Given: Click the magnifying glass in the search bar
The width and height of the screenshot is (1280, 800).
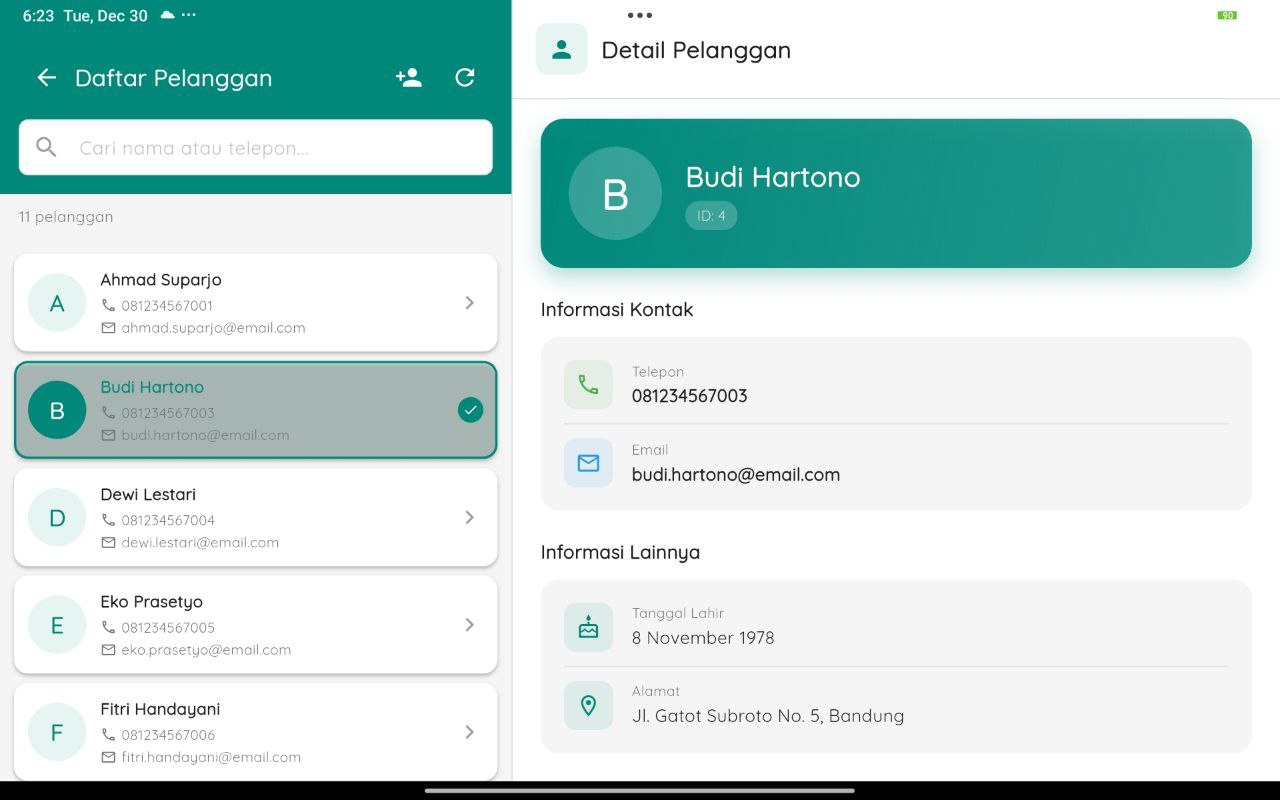Looking at the screenshot, I should pos(45,147).
